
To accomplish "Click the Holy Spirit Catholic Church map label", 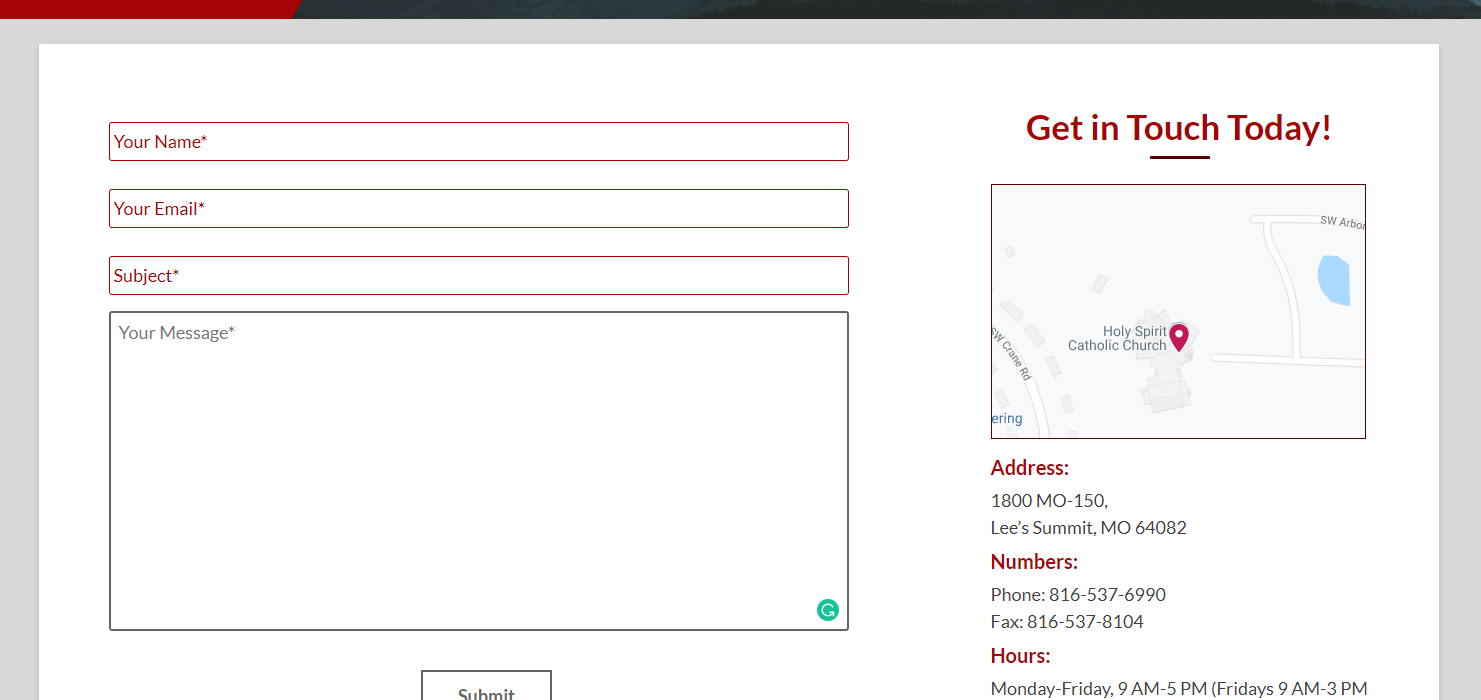I will pyautogui.click(x=1117, y=338).
